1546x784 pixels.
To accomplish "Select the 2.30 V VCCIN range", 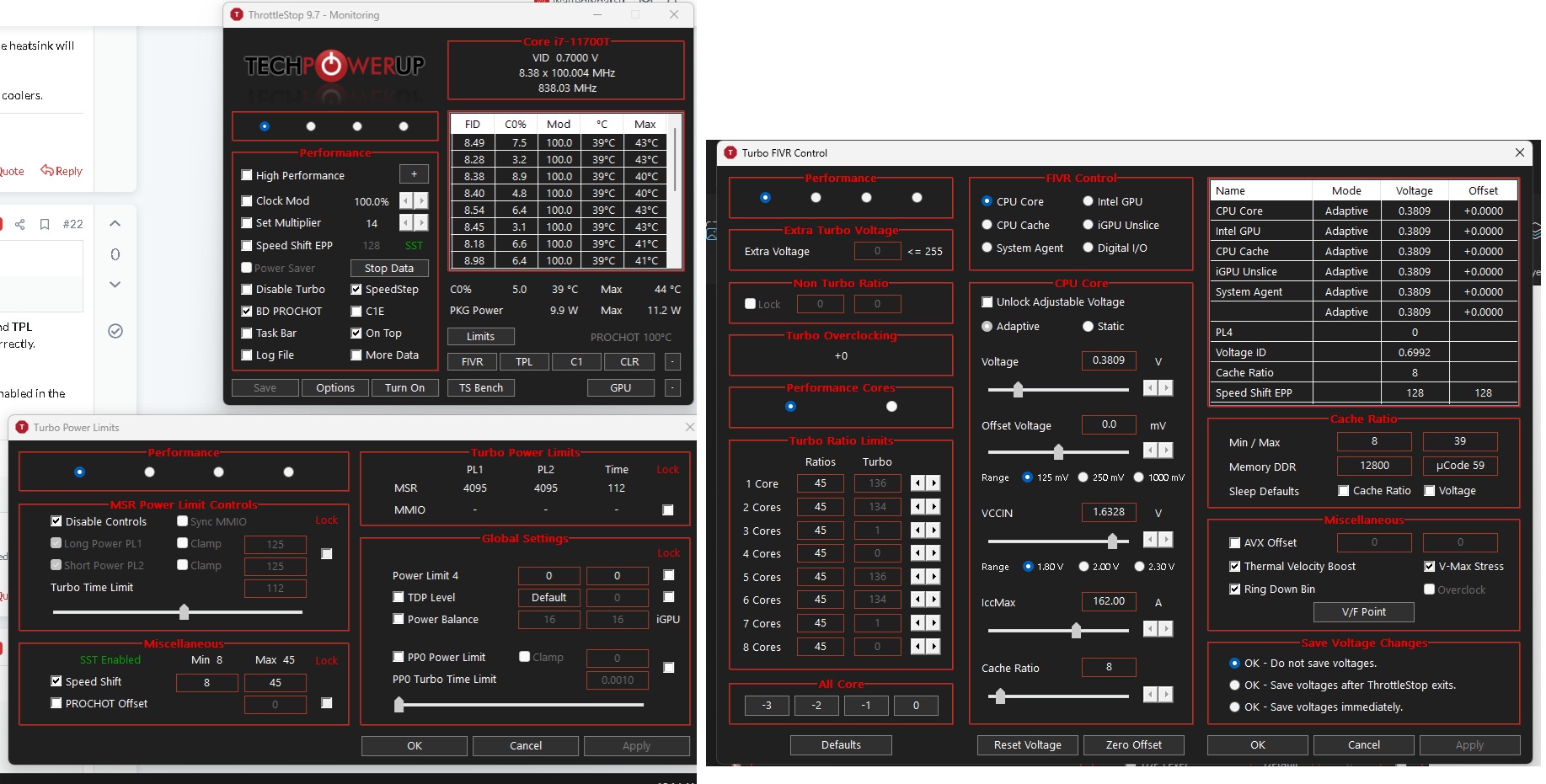I will tap(1140, 566).
